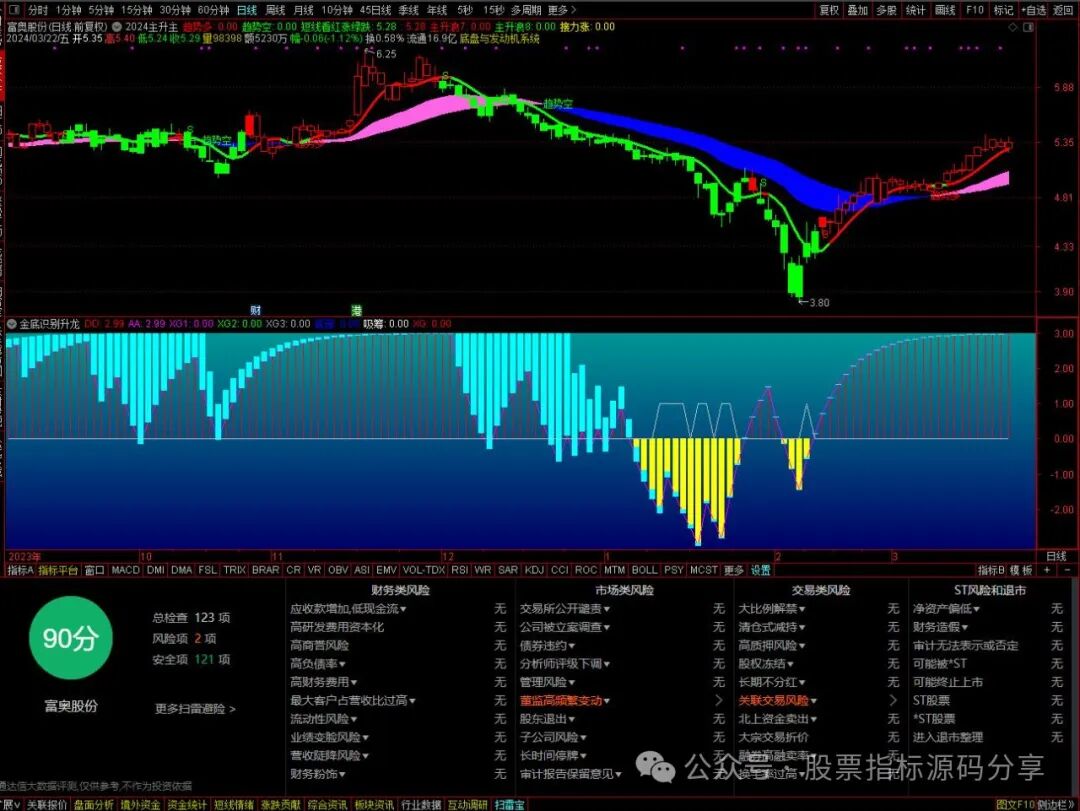The height and width of the screenshot is (811, 1080).
Task: Expand 交易所公开谴责 risk item
Action: [x=565, y=608]
